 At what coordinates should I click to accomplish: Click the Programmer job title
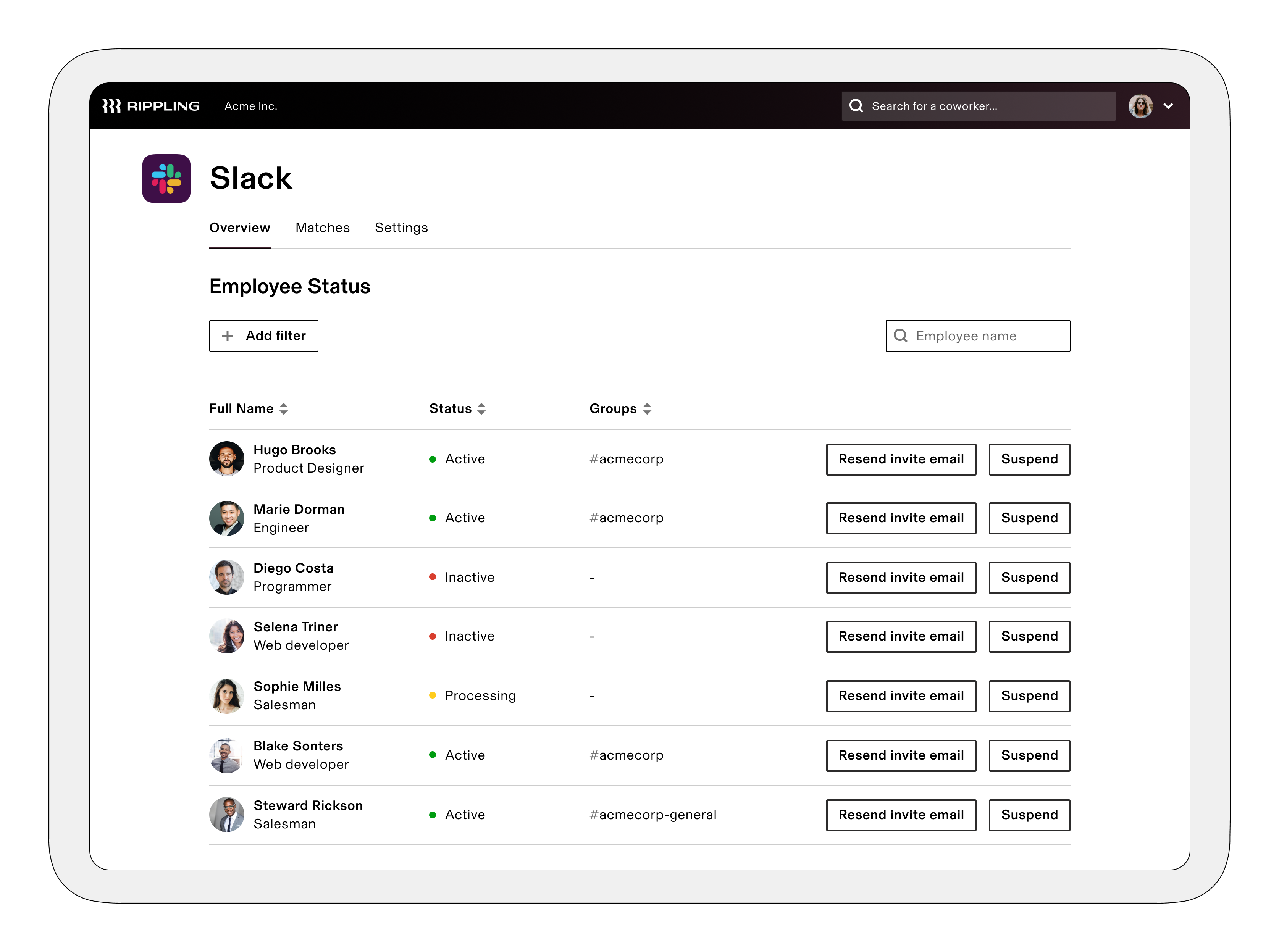292,587
